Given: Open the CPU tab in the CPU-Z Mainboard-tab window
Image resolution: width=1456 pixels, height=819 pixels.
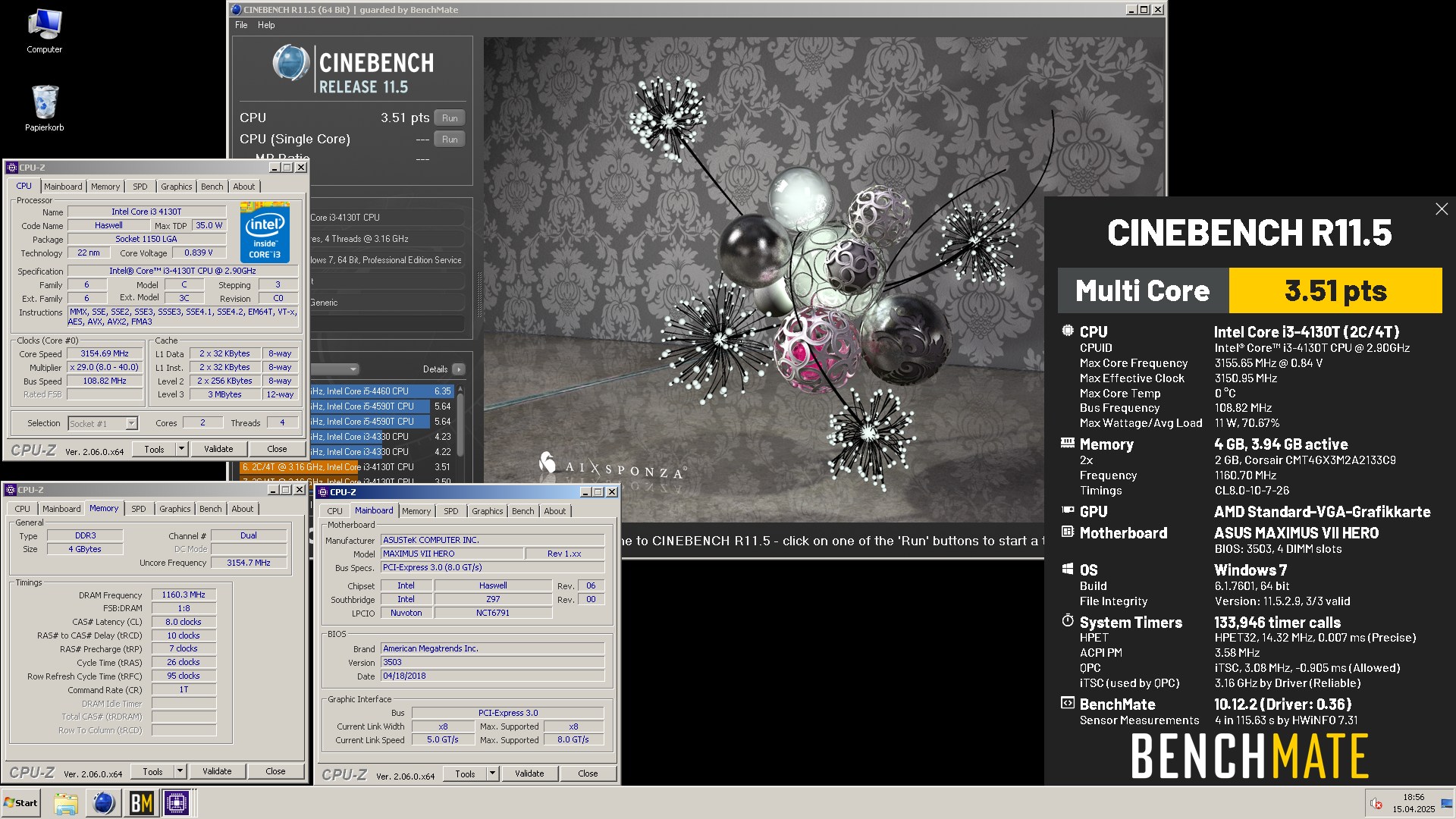Looking at the screenshot, I should tap(334, 511).
